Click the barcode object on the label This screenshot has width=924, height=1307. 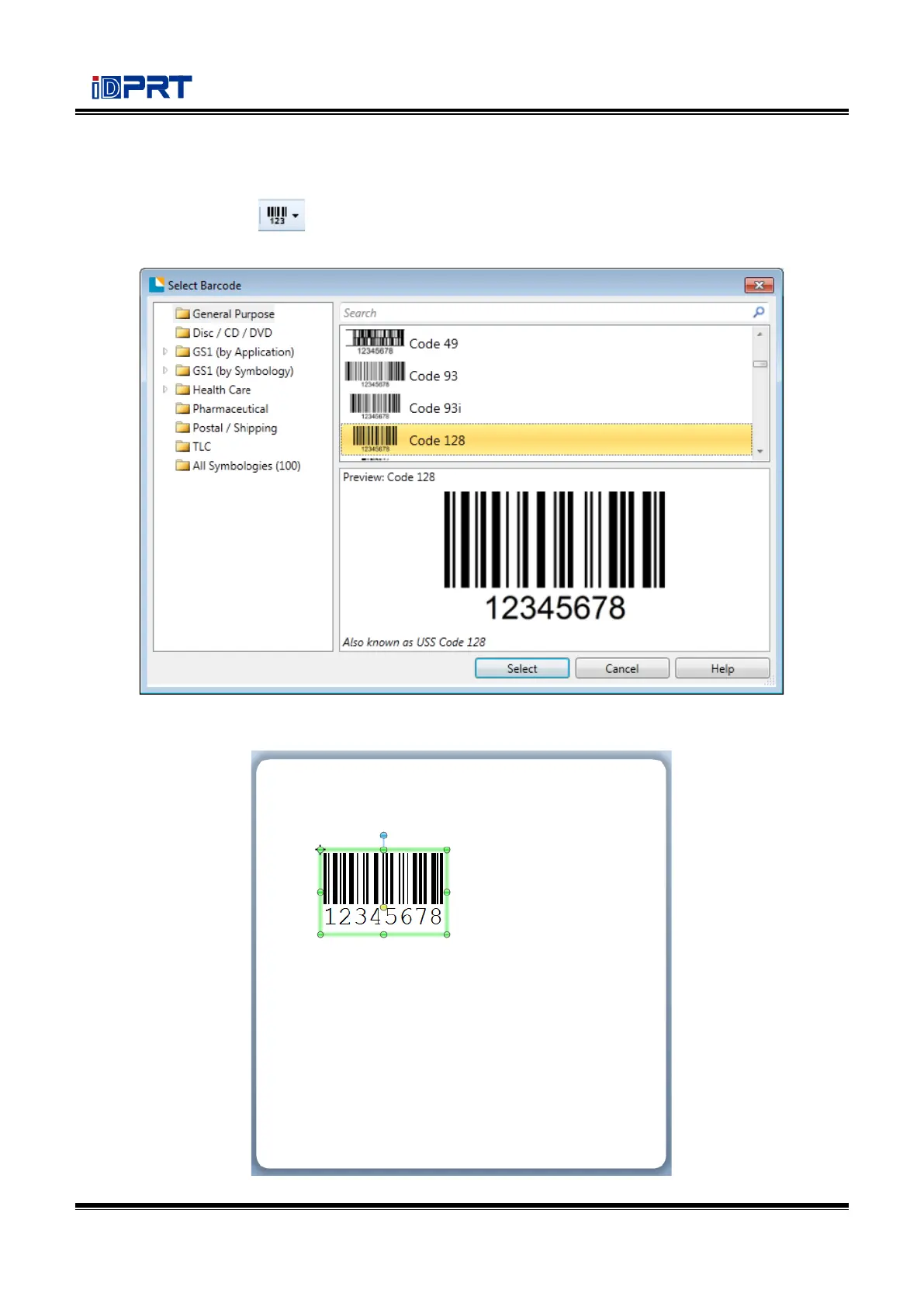pos(383,891)
